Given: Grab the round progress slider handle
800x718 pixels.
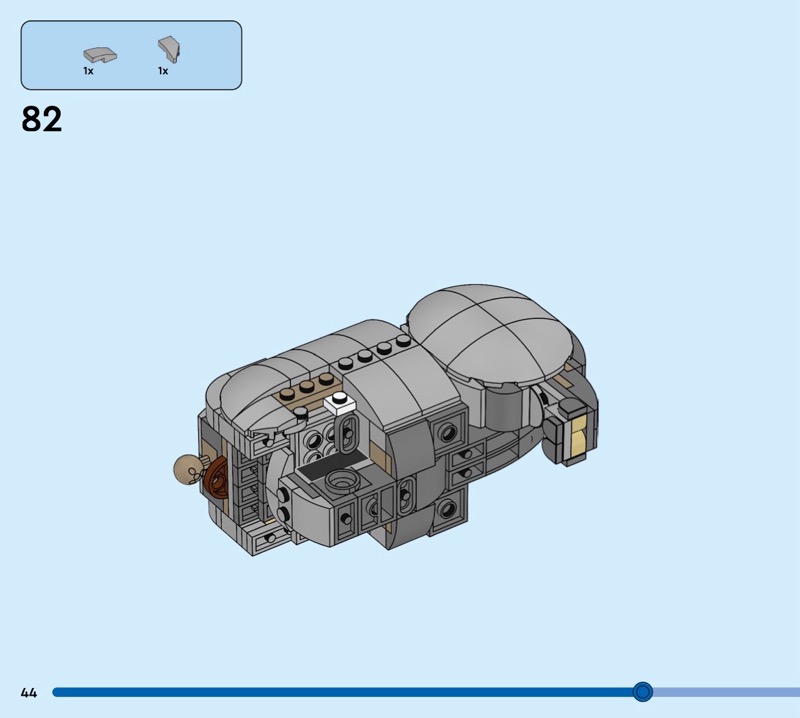Looking at the screenshot, I should pyautogui.click(x=643, y=692).
